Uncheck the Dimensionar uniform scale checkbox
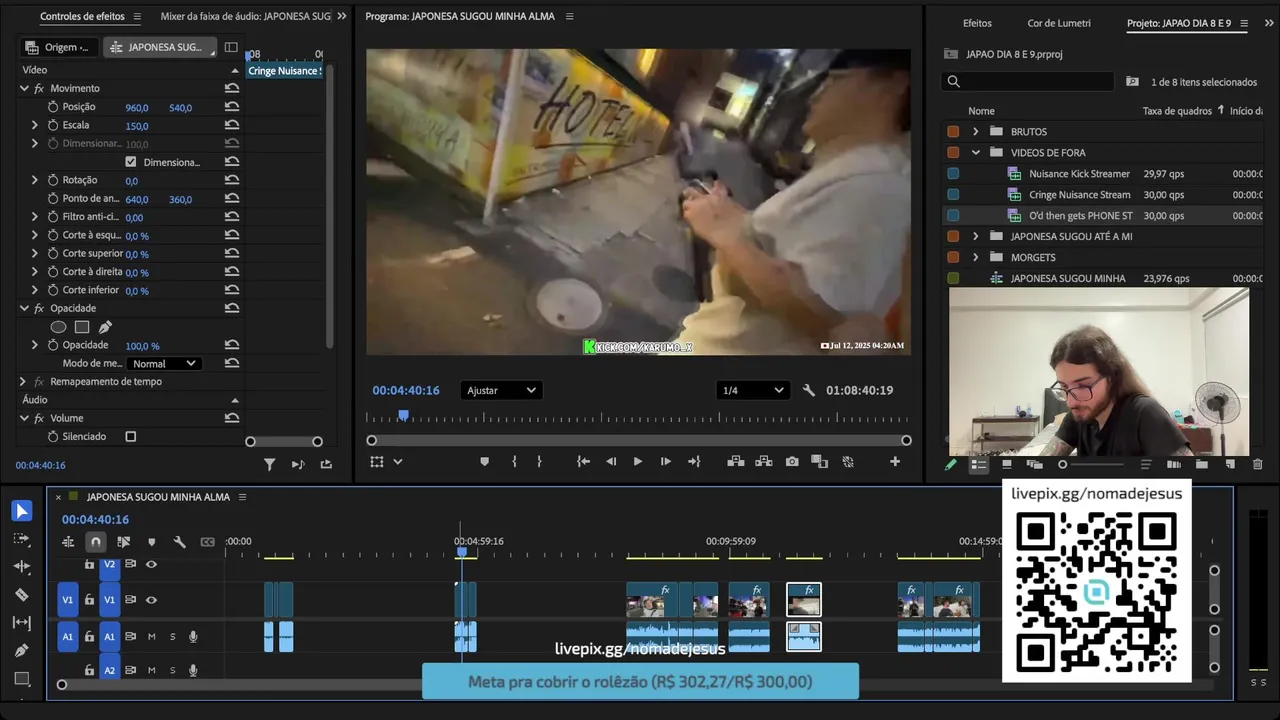The height and width of the screenshot is (720, 1280). coord(131,162)
